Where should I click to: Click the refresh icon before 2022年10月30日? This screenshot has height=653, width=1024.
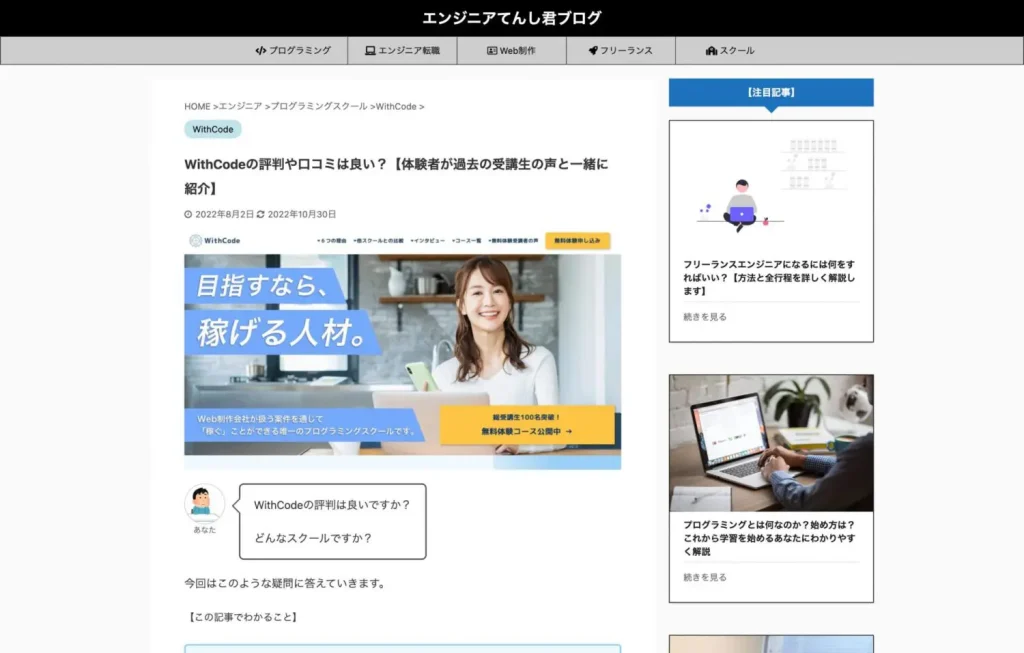pyautogui.click(x=261, y=214)
